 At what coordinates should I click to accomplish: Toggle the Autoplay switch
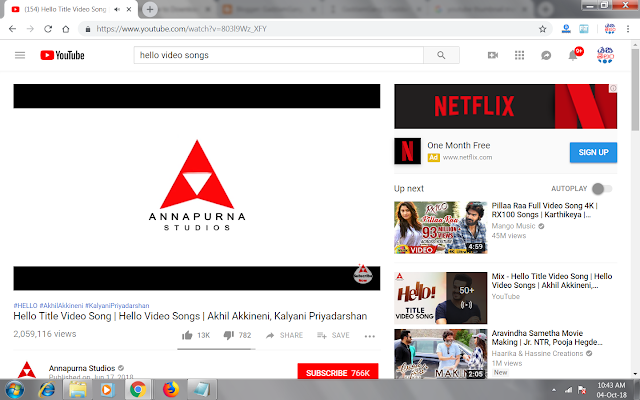click(602, 189)
